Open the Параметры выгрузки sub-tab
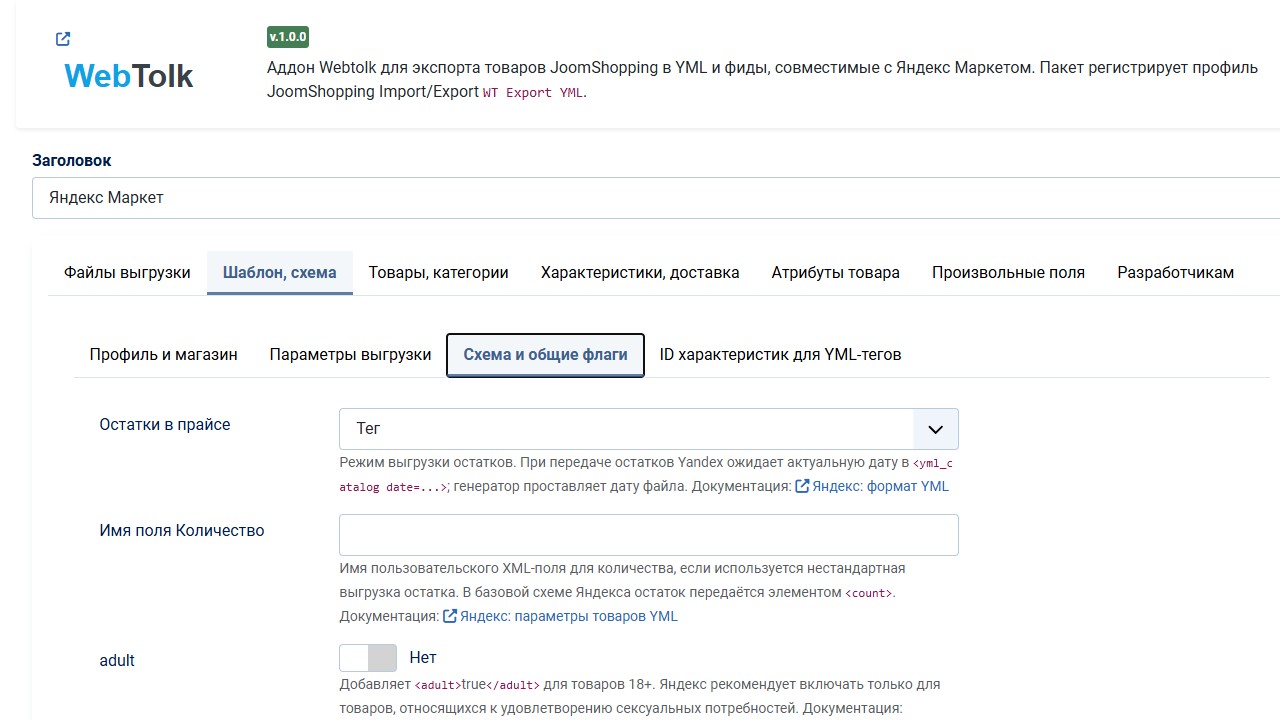This screenshot has width=1280, height=720. pyautogui.click(x=351, y=354)
